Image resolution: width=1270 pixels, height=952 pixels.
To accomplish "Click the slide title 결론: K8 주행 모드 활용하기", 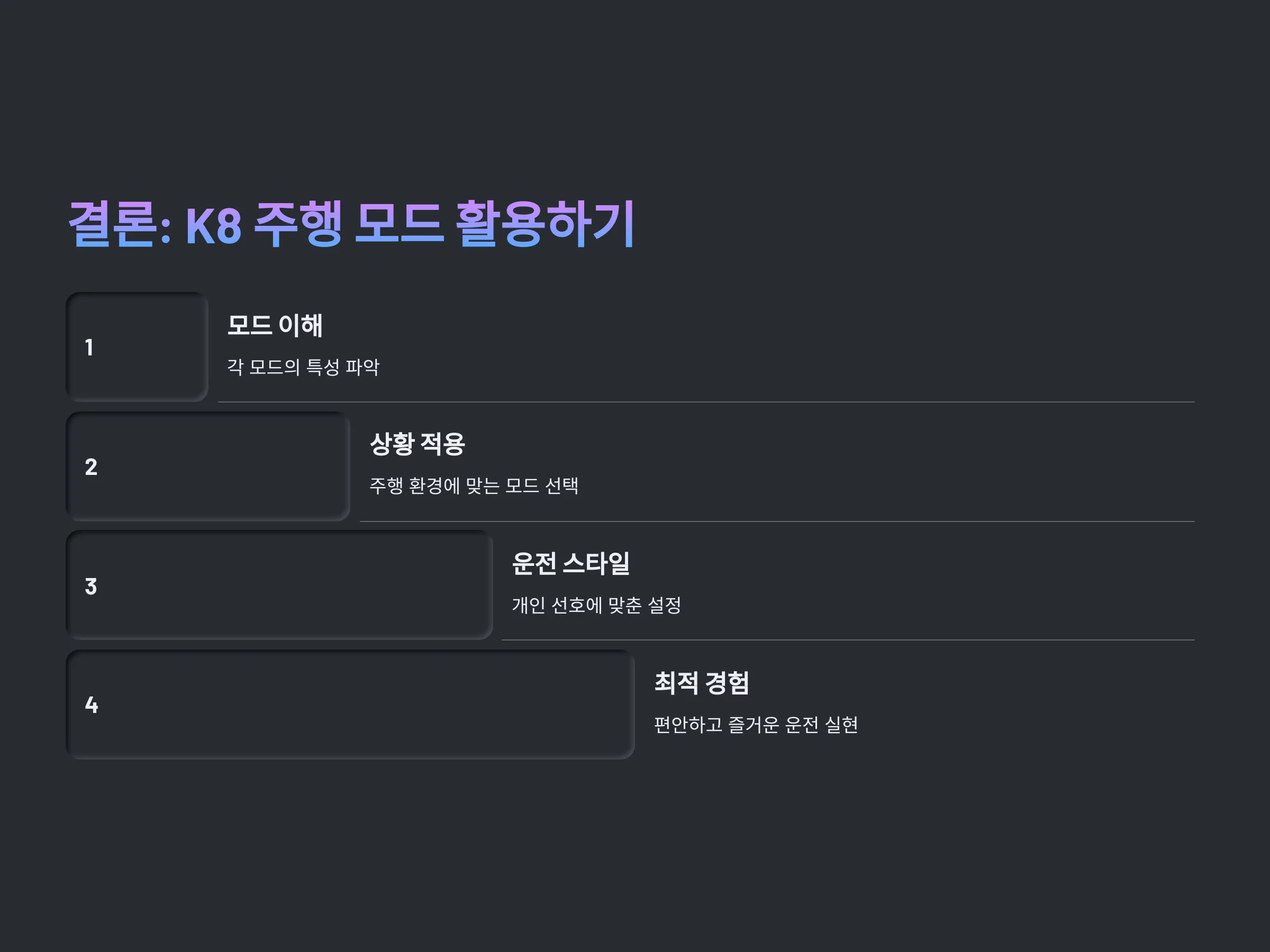I will 351,224.
